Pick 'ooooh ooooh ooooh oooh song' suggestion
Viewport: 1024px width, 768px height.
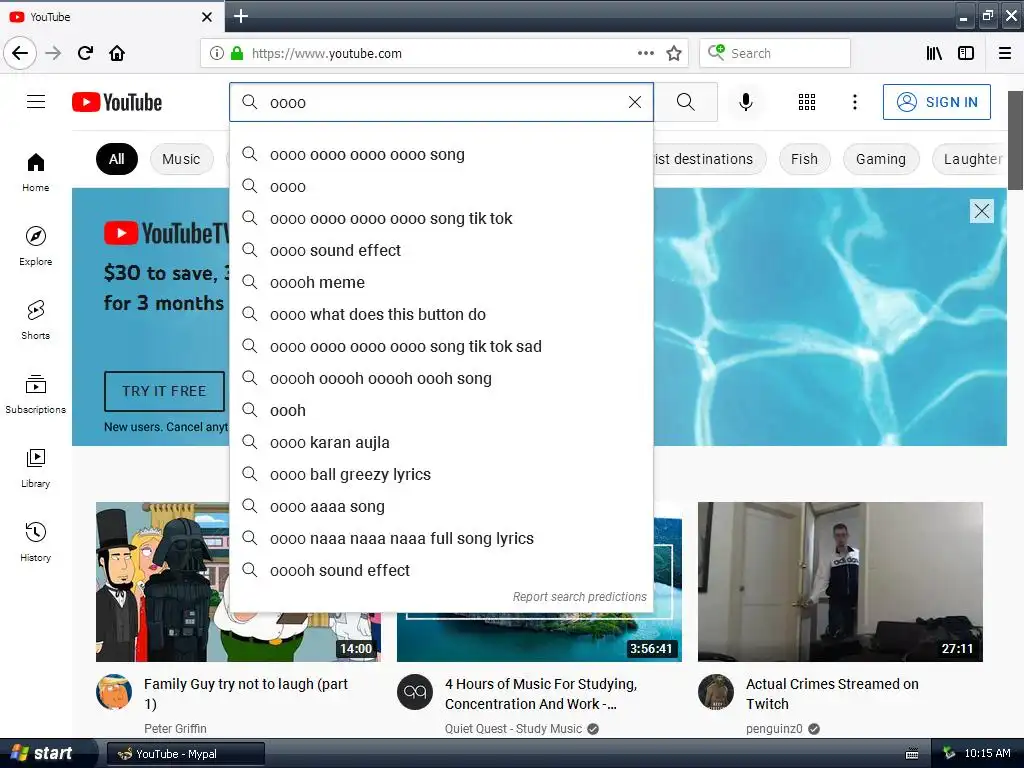(441, 379)
